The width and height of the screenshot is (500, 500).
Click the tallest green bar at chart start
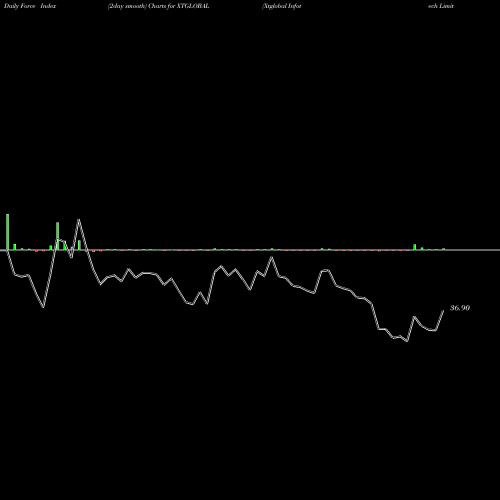(8, 232)
